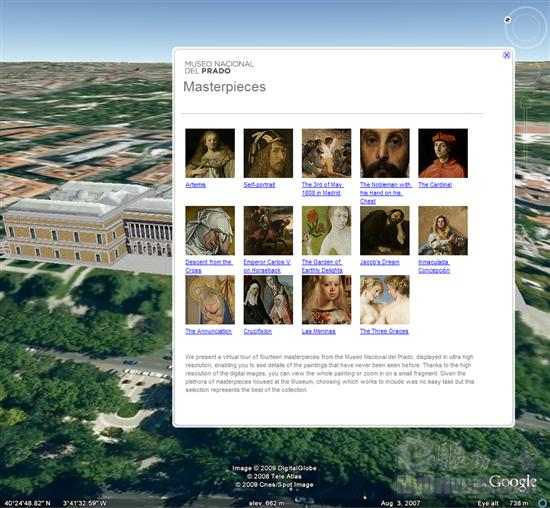Click the Eye alt 738 m readout
This screenshot has height=508, width=550.
coord(503,503)
